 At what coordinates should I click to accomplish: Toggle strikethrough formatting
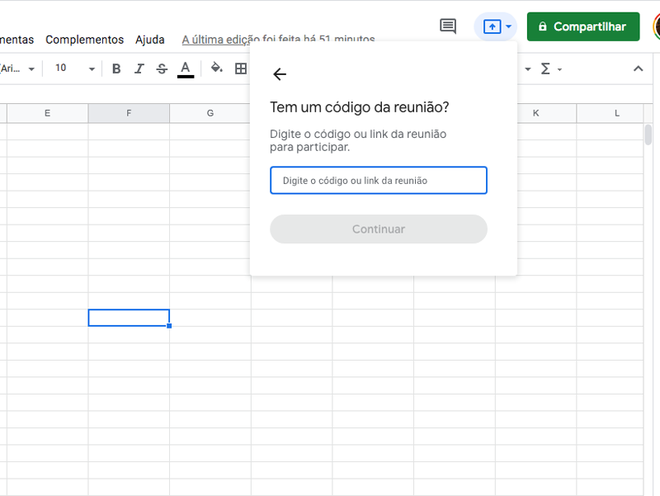tap(162, 69)
